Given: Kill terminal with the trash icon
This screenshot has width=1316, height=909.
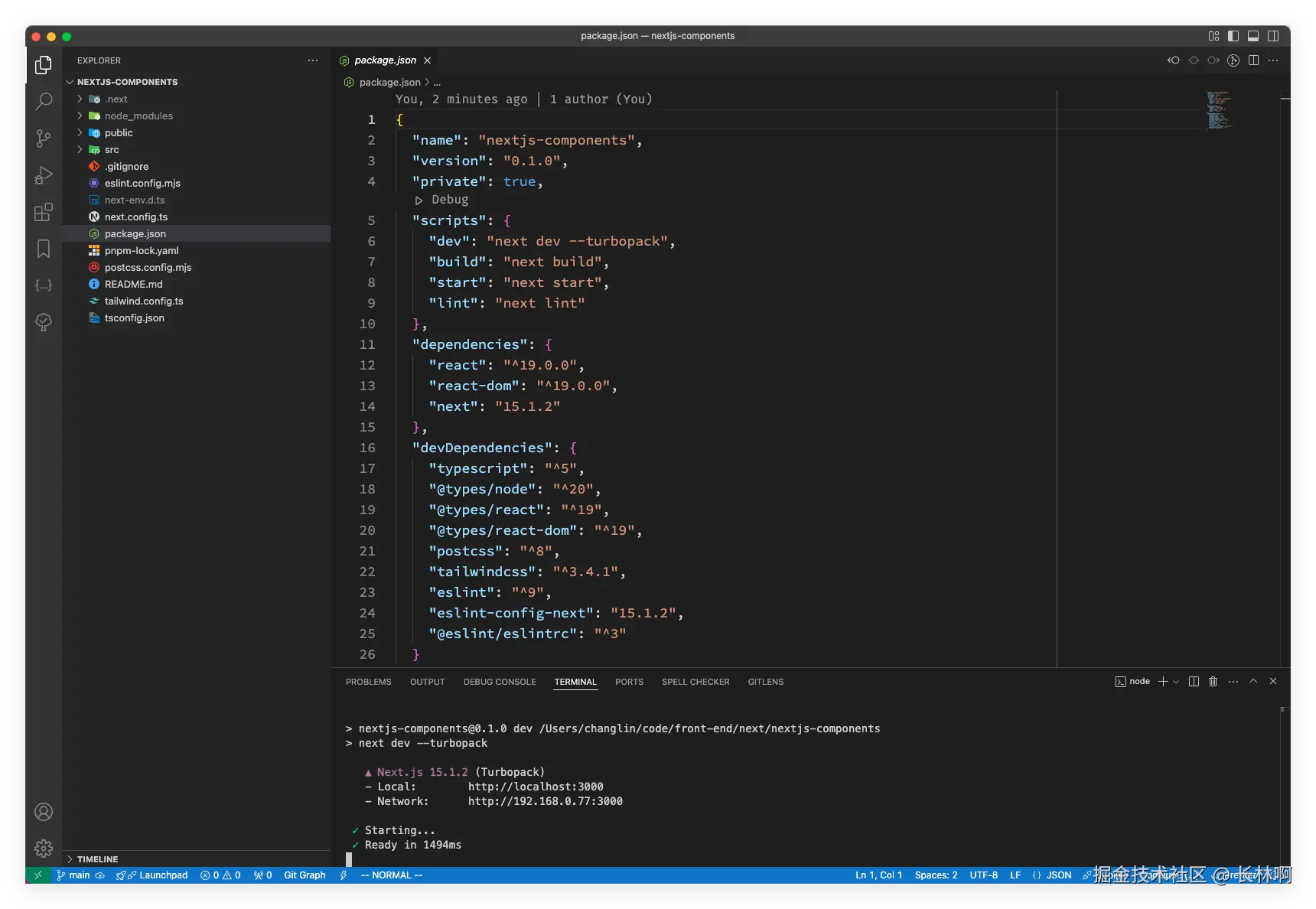Looking at the screenshot, I should coord(1213,681).
